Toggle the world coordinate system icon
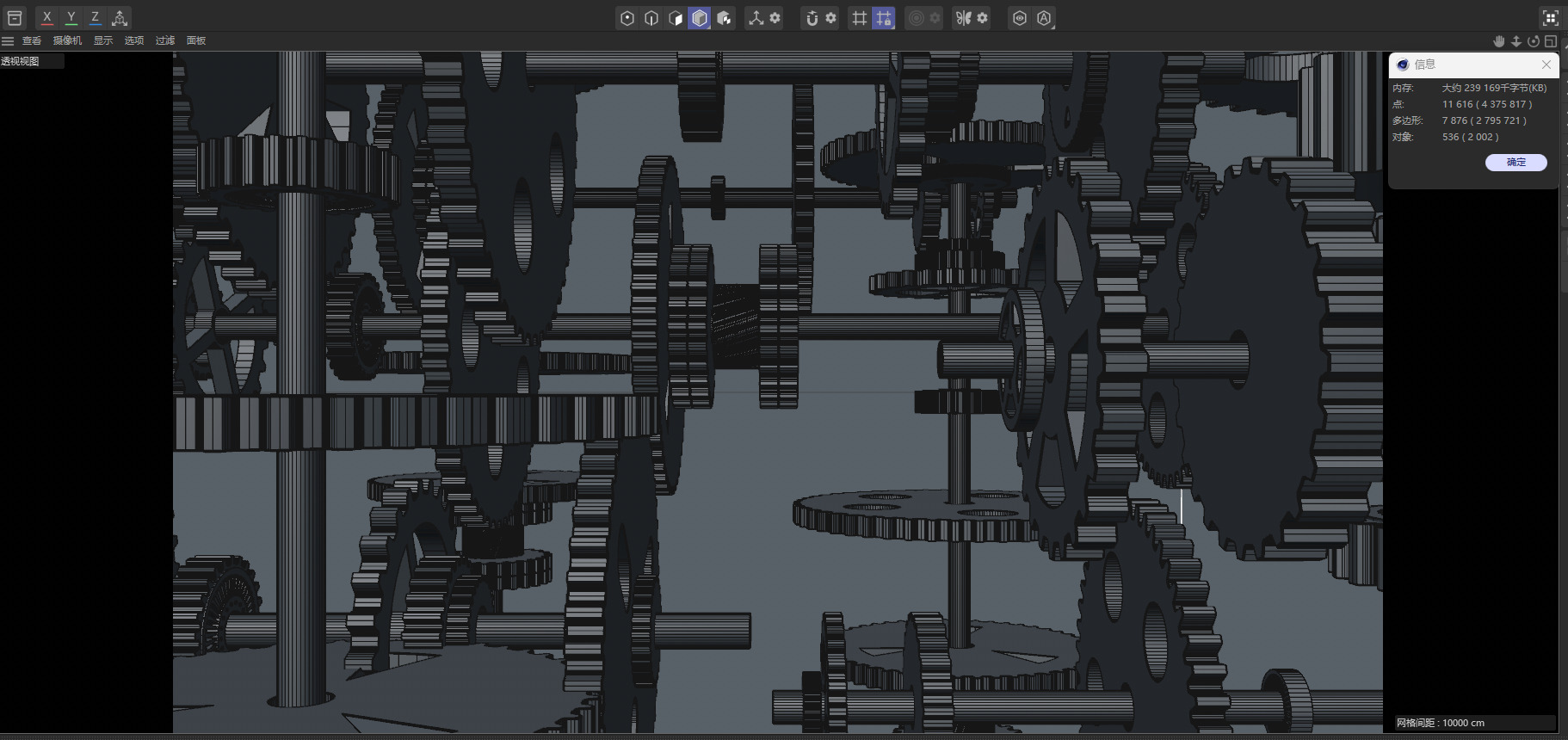The width and height of the screenshot is (1568, 740). [120, 17]
